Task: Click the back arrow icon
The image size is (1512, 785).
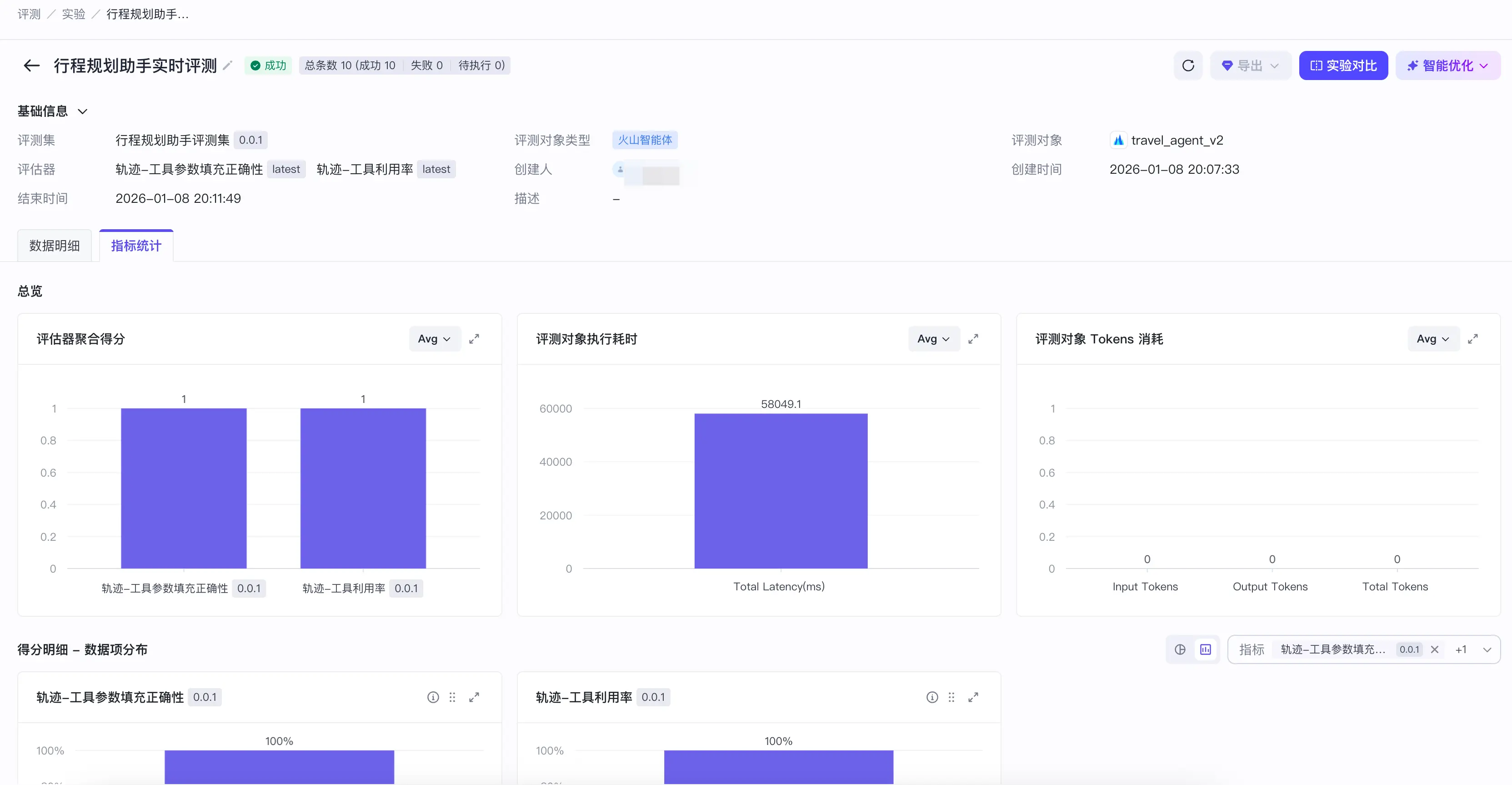Action: click(32, 65)
